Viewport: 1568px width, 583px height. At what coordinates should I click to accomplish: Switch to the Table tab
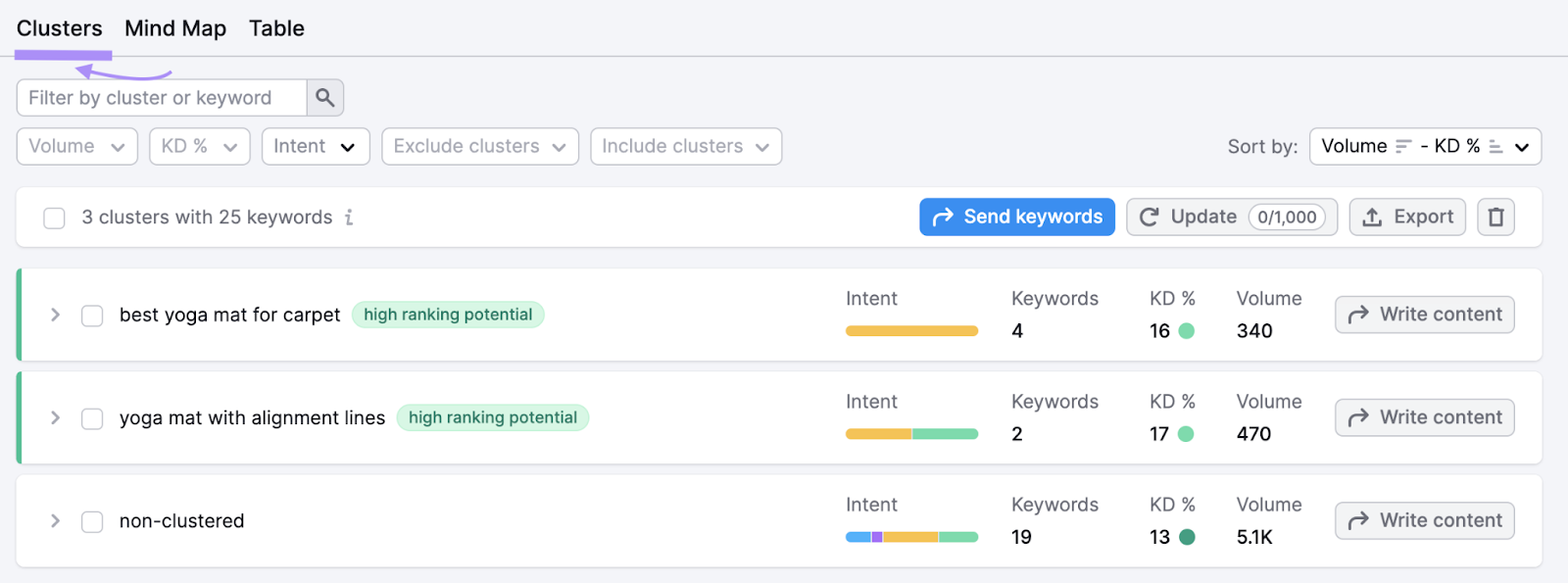pos(276,28)
